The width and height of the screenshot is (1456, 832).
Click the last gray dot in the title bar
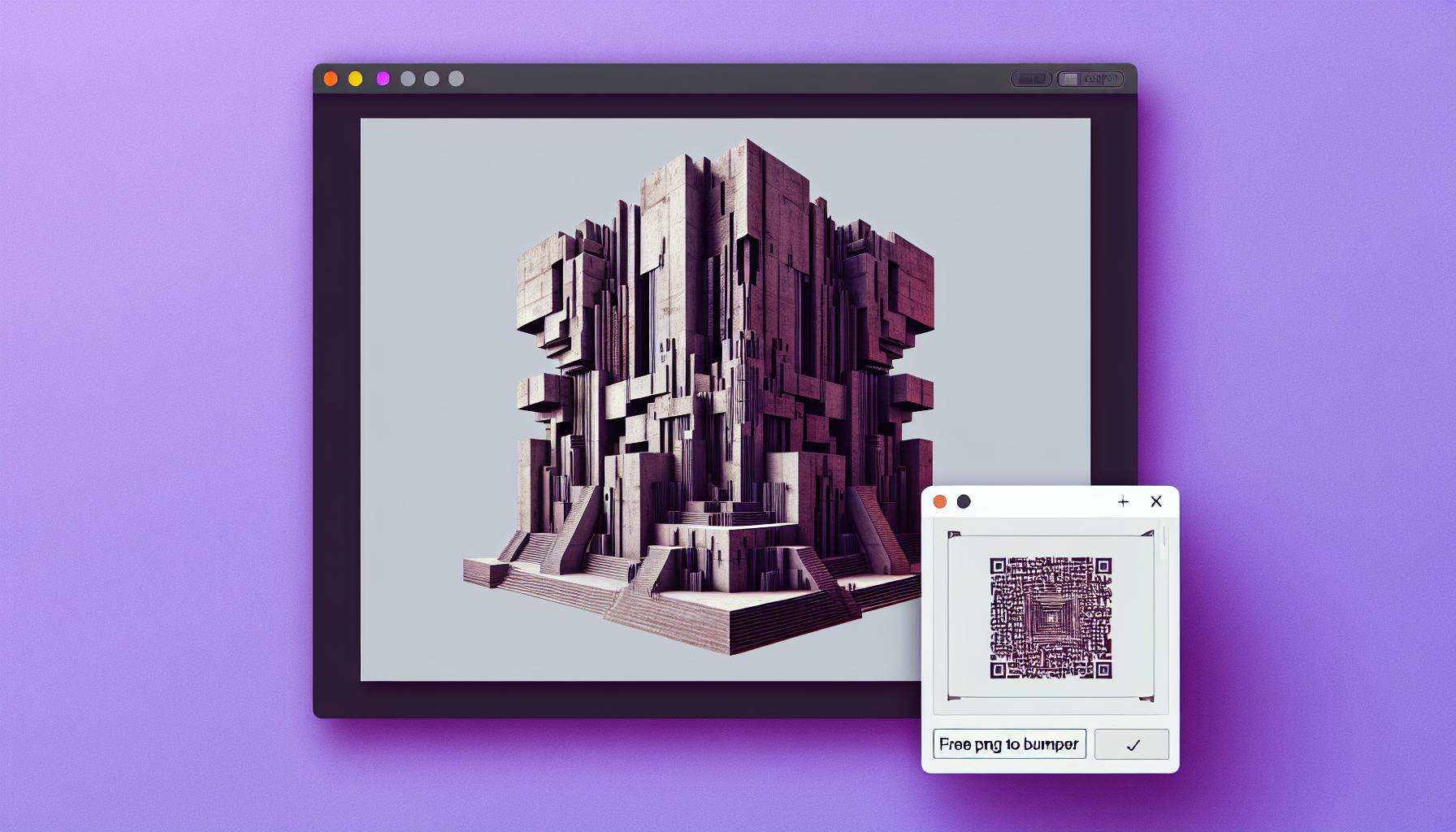point(456,79)
